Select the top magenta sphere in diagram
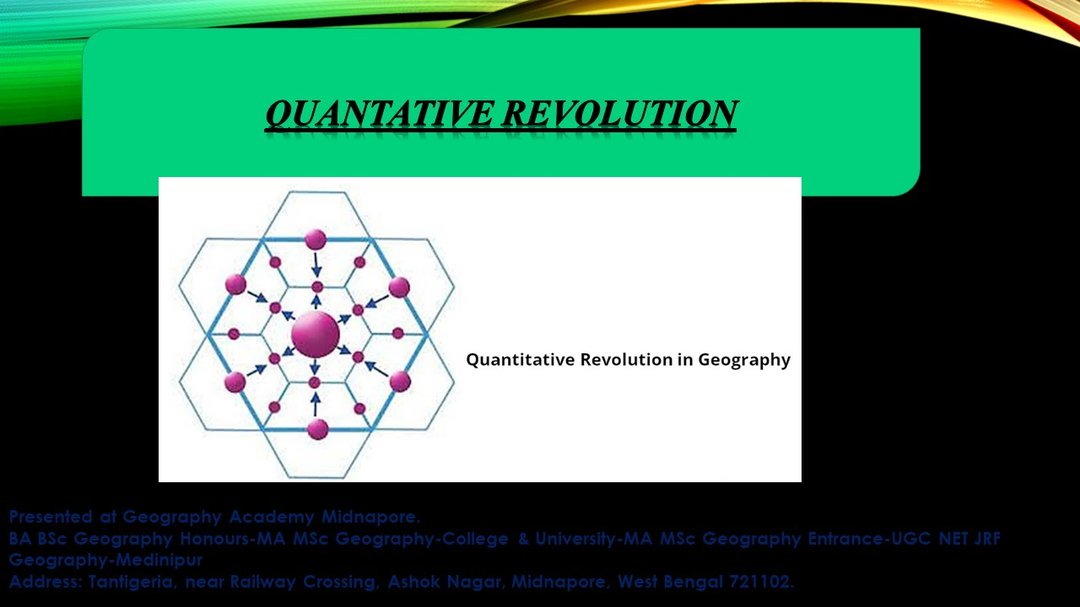 tap(315, 239)
